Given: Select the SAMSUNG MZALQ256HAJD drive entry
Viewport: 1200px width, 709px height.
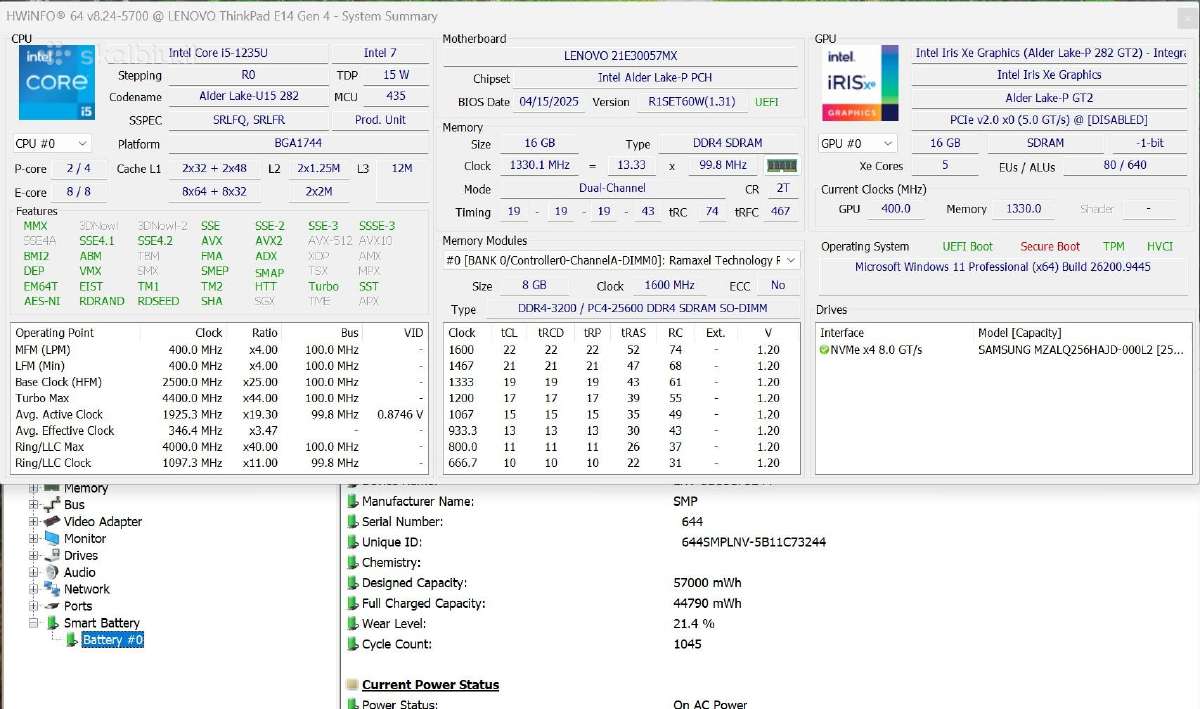Looking at the screenshot, I should tap(1005, 350).
